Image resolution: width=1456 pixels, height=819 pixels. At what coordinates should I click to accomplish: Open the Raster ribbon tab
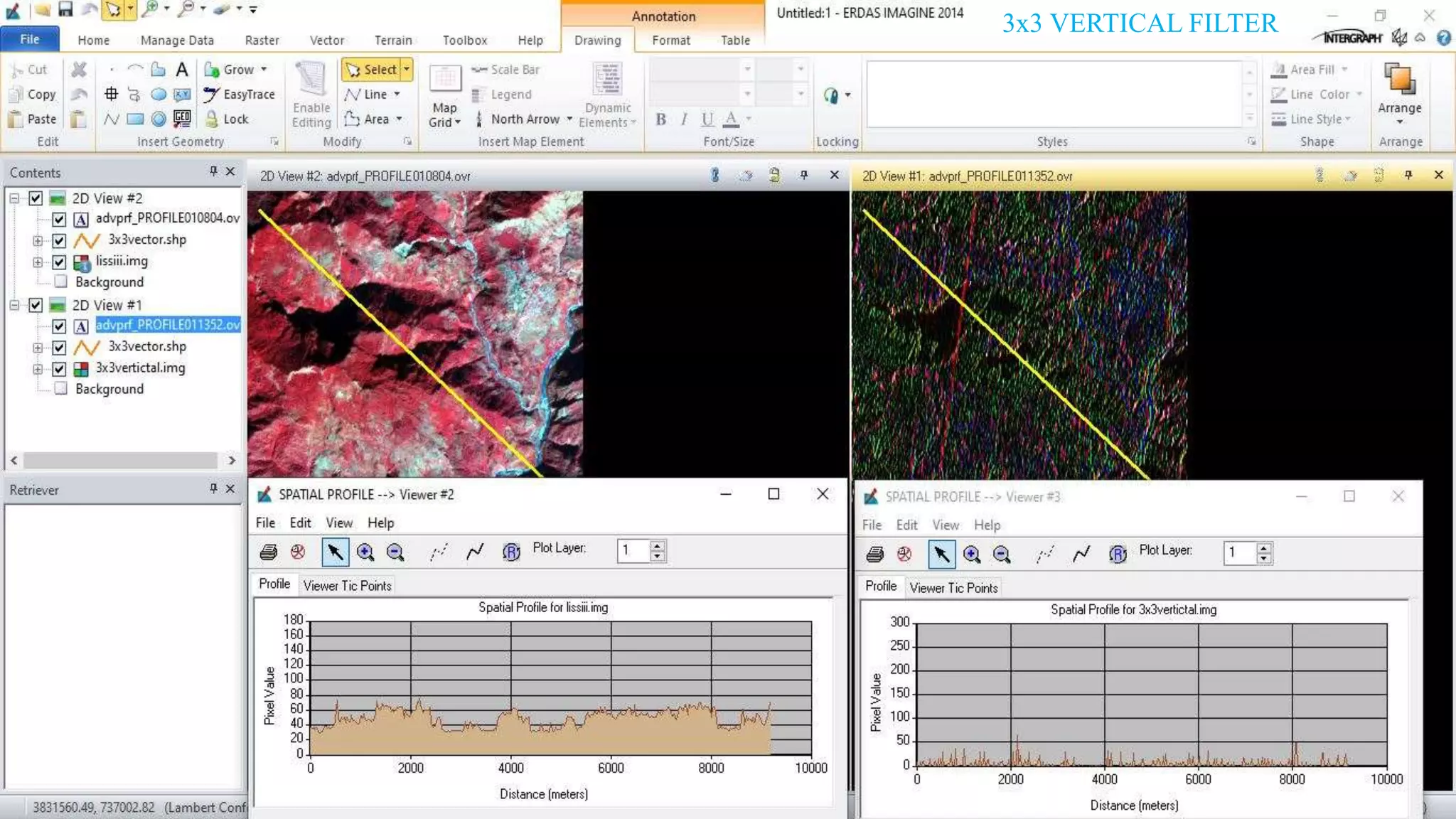coord(262,41)
